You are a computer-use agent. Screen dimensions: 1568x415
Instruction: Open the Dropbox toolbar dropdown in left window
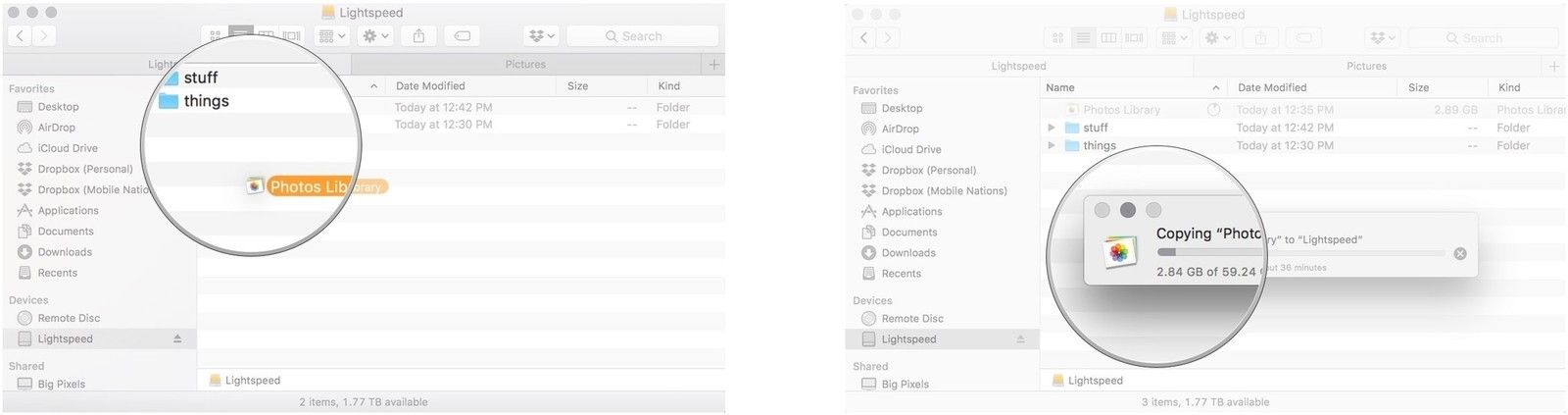pos(542,36)
